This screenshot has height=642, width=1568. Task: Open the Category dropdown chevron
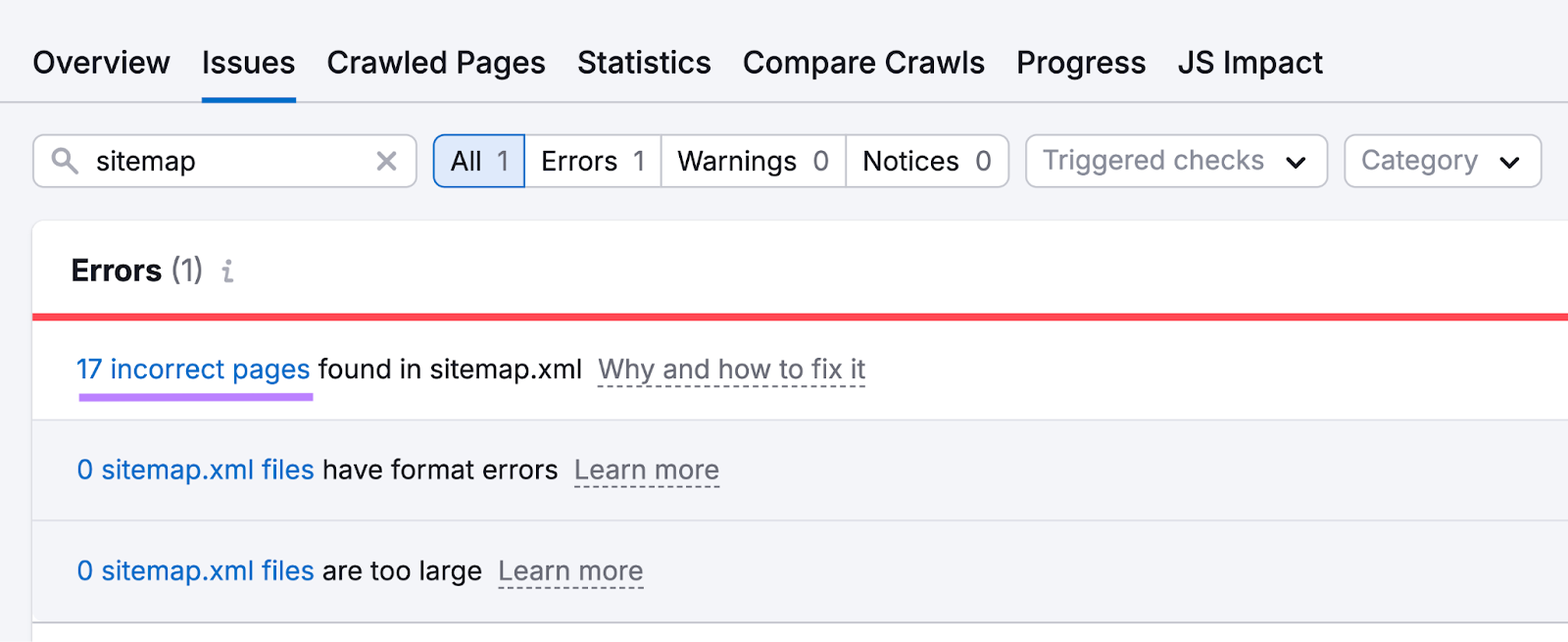[x=1510, y=161]
